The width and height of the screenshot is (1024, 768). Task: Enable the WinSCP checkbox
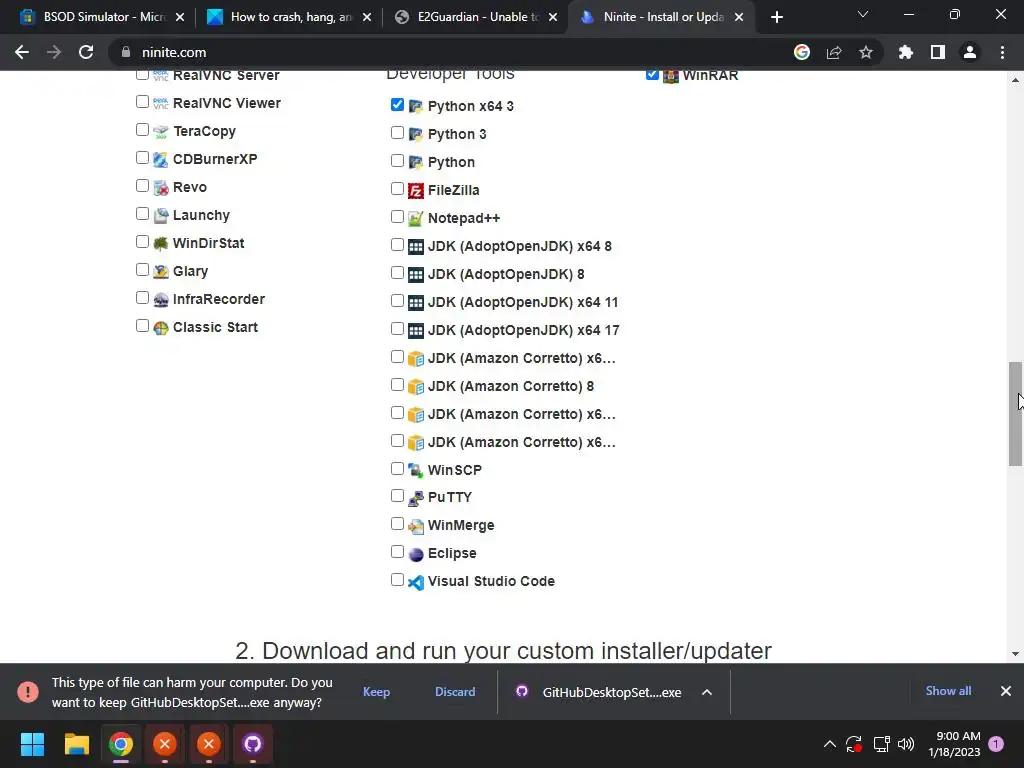pyautogui.click(x=397, y=468)
